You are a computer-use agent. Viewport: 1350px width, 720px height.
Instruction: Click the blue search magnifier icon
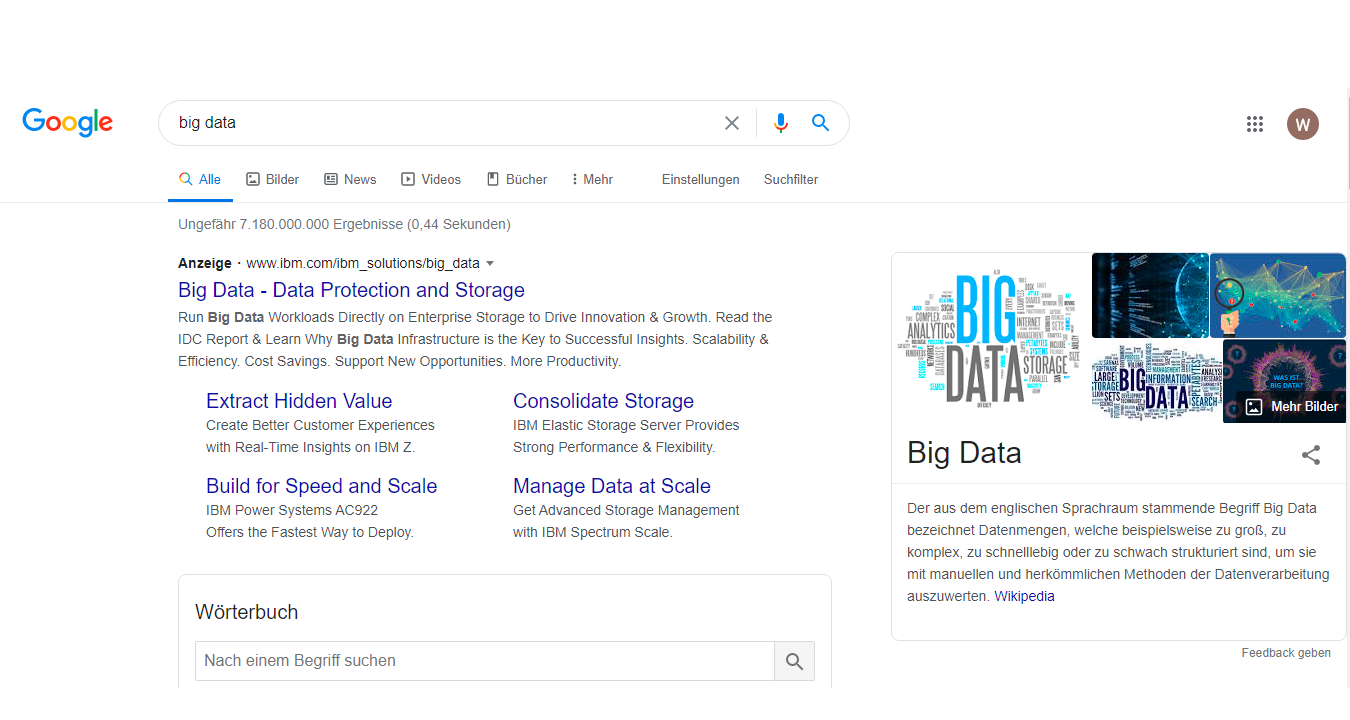point(820,123)
